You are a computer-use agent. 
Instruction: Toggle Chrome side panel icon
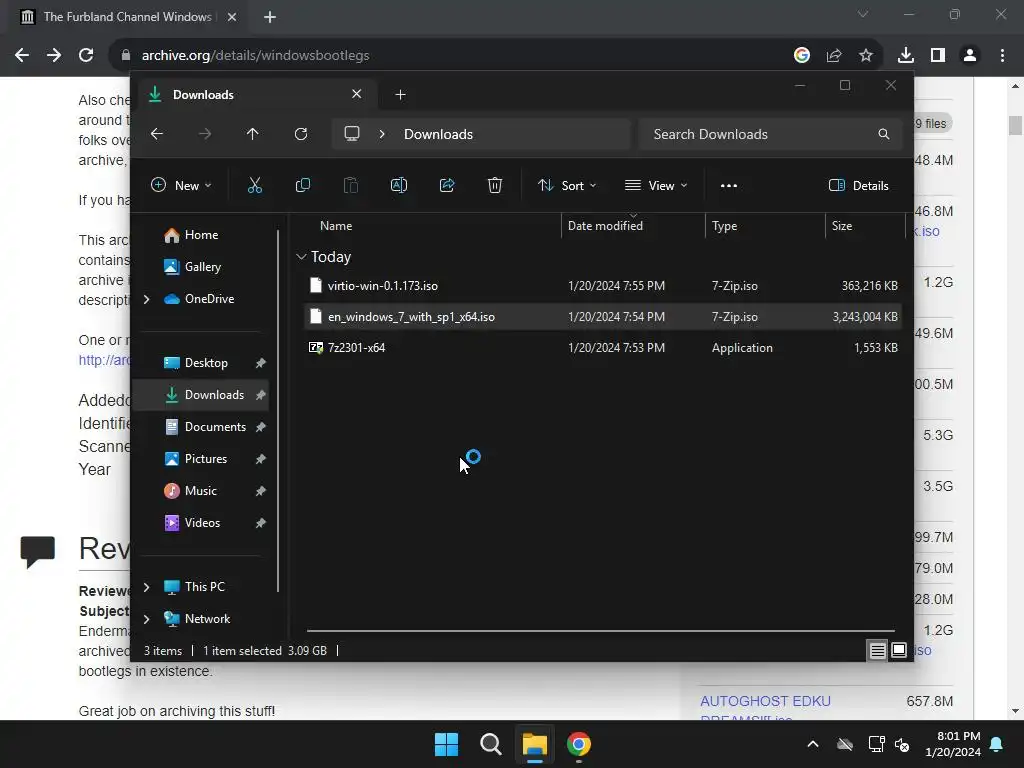(938, 56)
